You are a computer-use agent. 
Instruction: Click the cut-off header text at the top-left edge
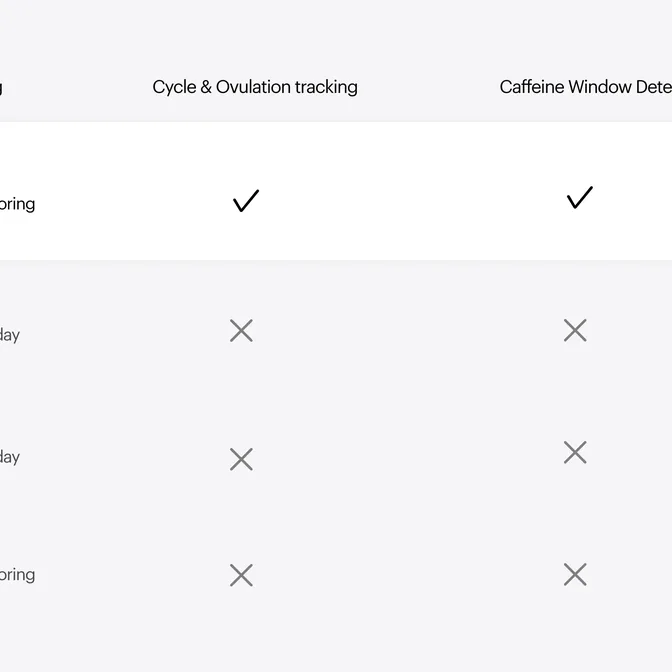[x=2, y=87]
